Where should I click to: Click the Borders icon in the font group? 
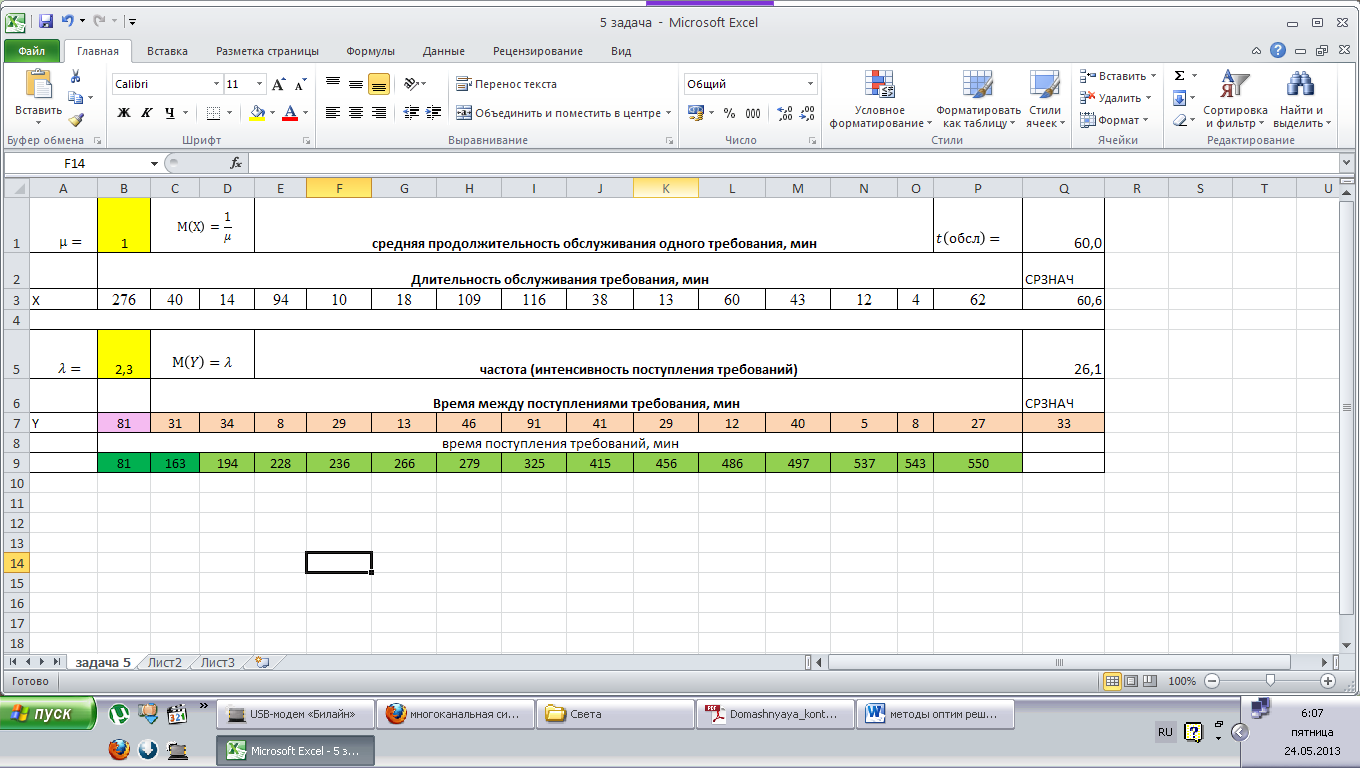[x=212, y=113]
